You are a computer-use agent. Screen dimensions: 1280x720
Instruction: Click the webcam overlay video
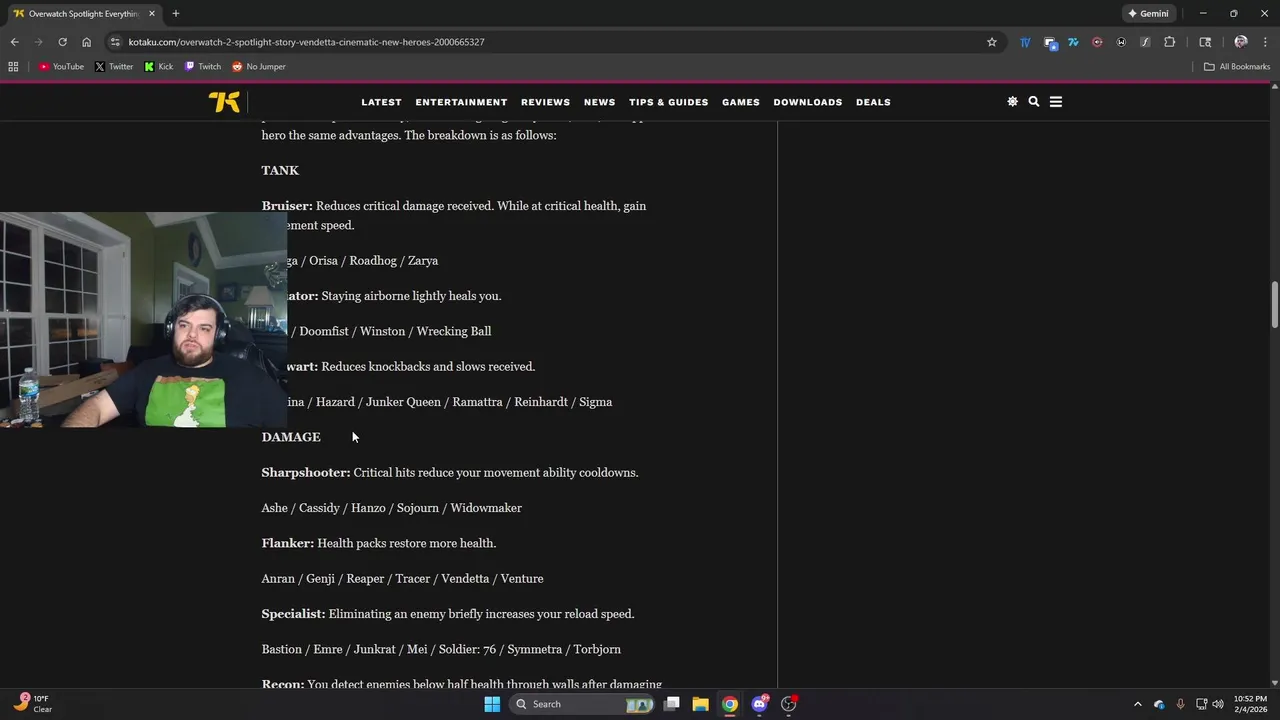tap(143, 320)
